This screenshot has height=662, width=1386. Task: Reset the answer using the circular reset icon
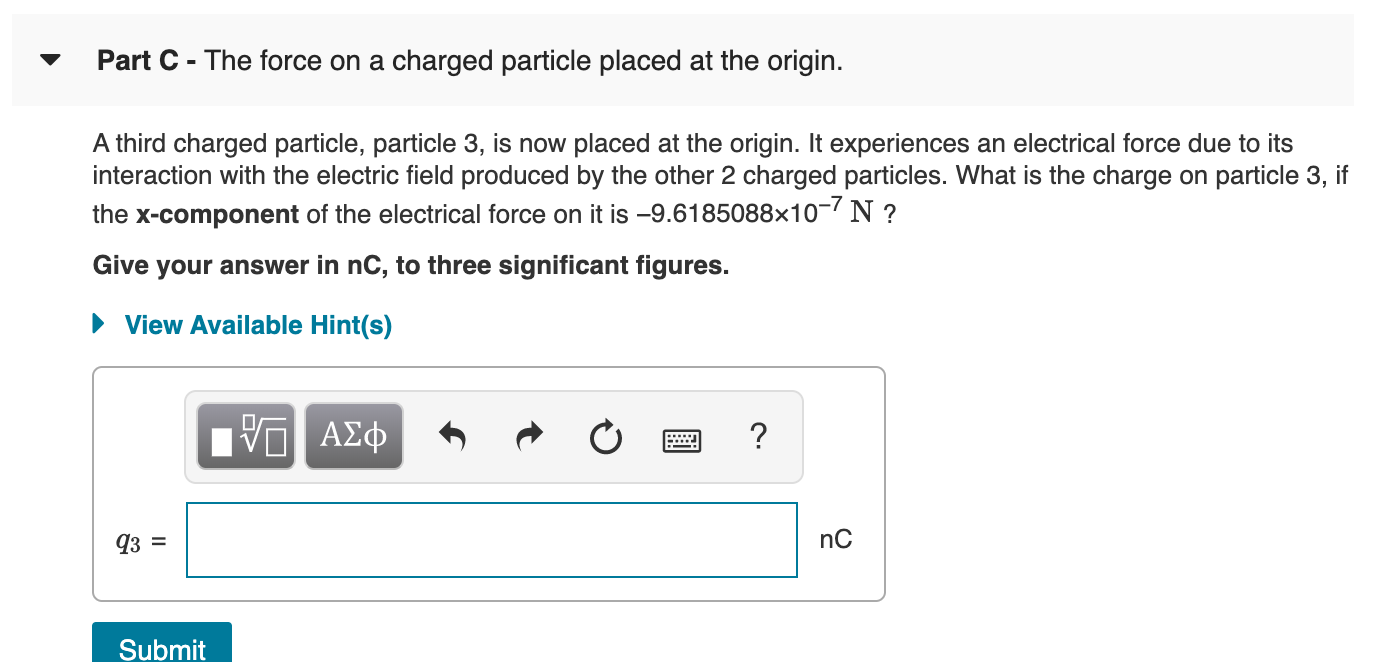(605, 436)
